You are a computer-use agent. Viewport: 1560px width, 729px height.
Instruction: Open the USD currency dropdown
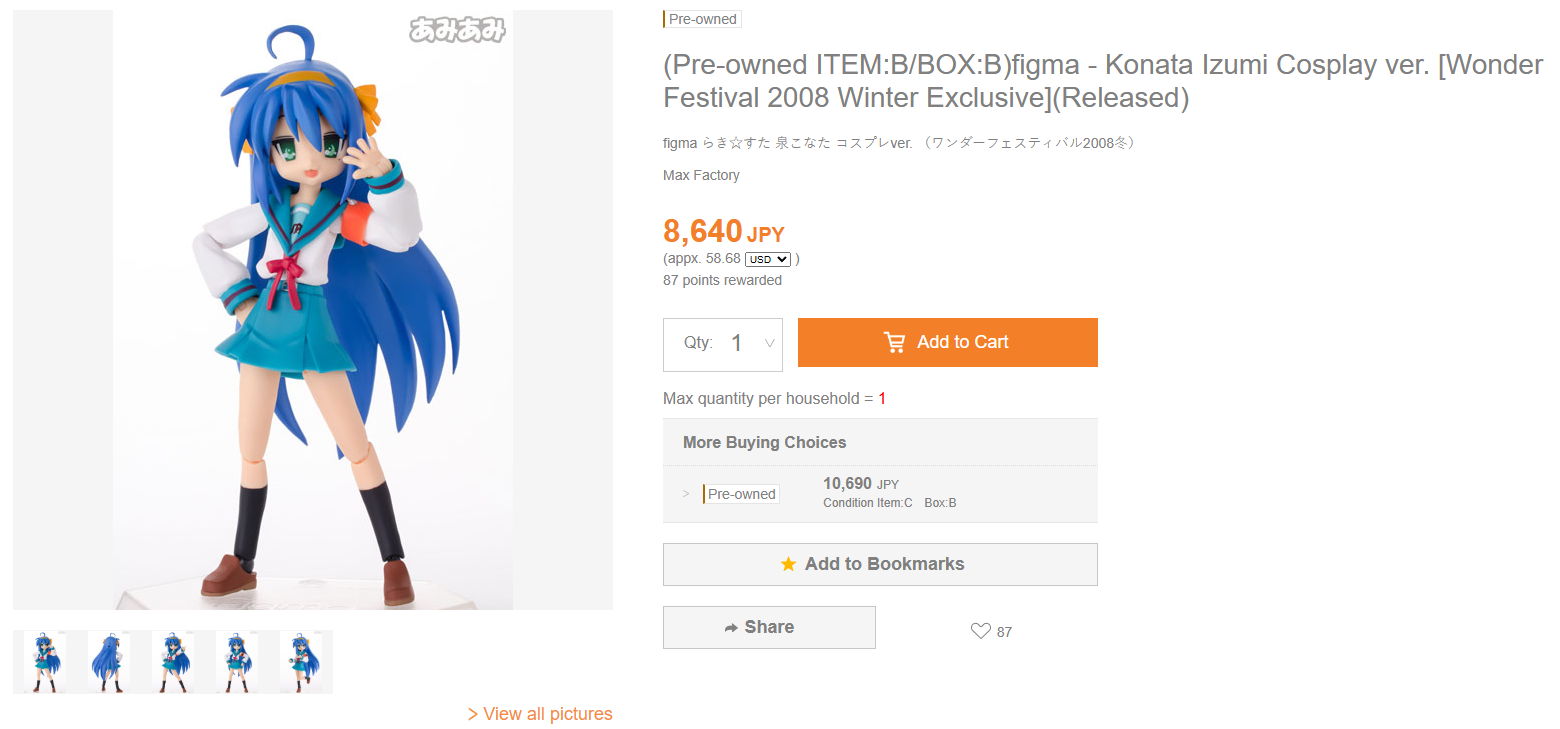coord(768,259)
